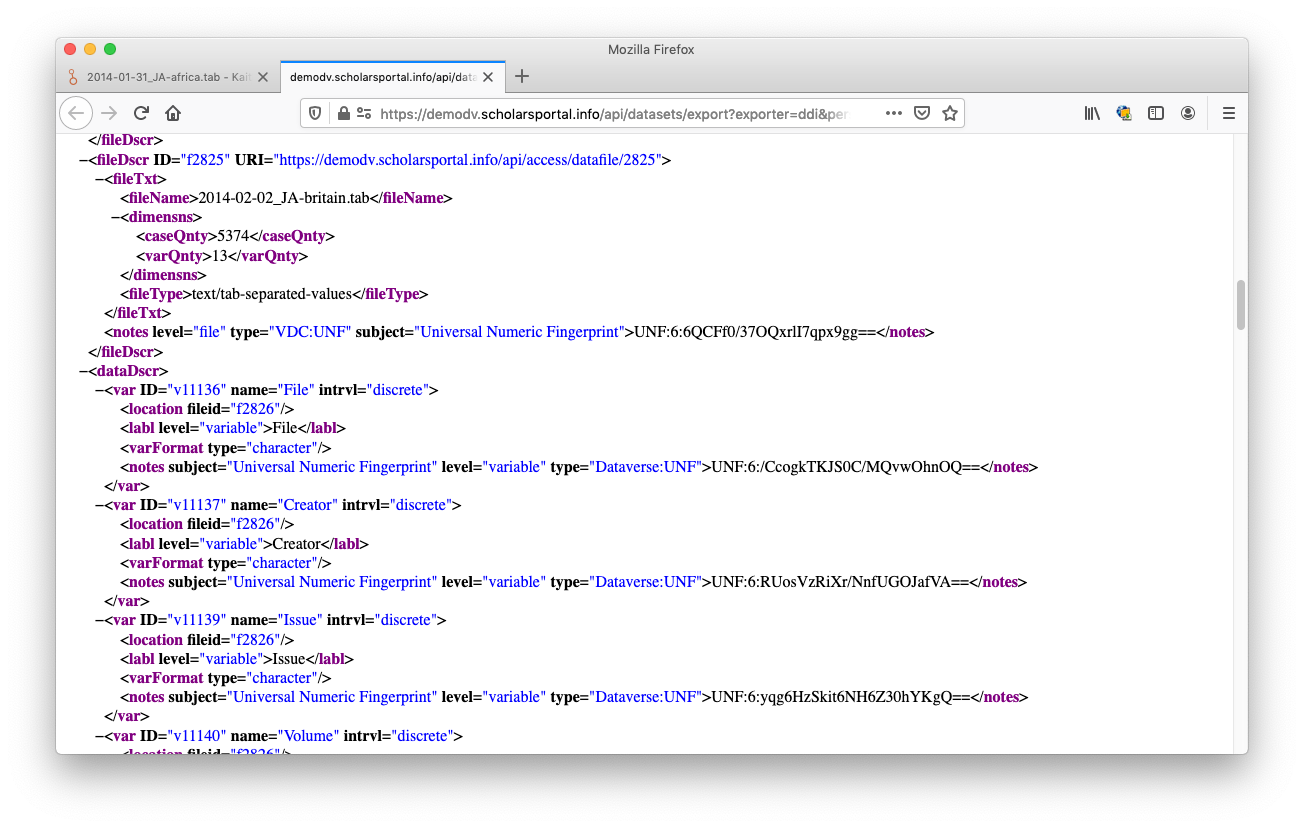The image size is (1304, 828).
Task: Collapse the var v11136 File node
Action: (100, 390)
